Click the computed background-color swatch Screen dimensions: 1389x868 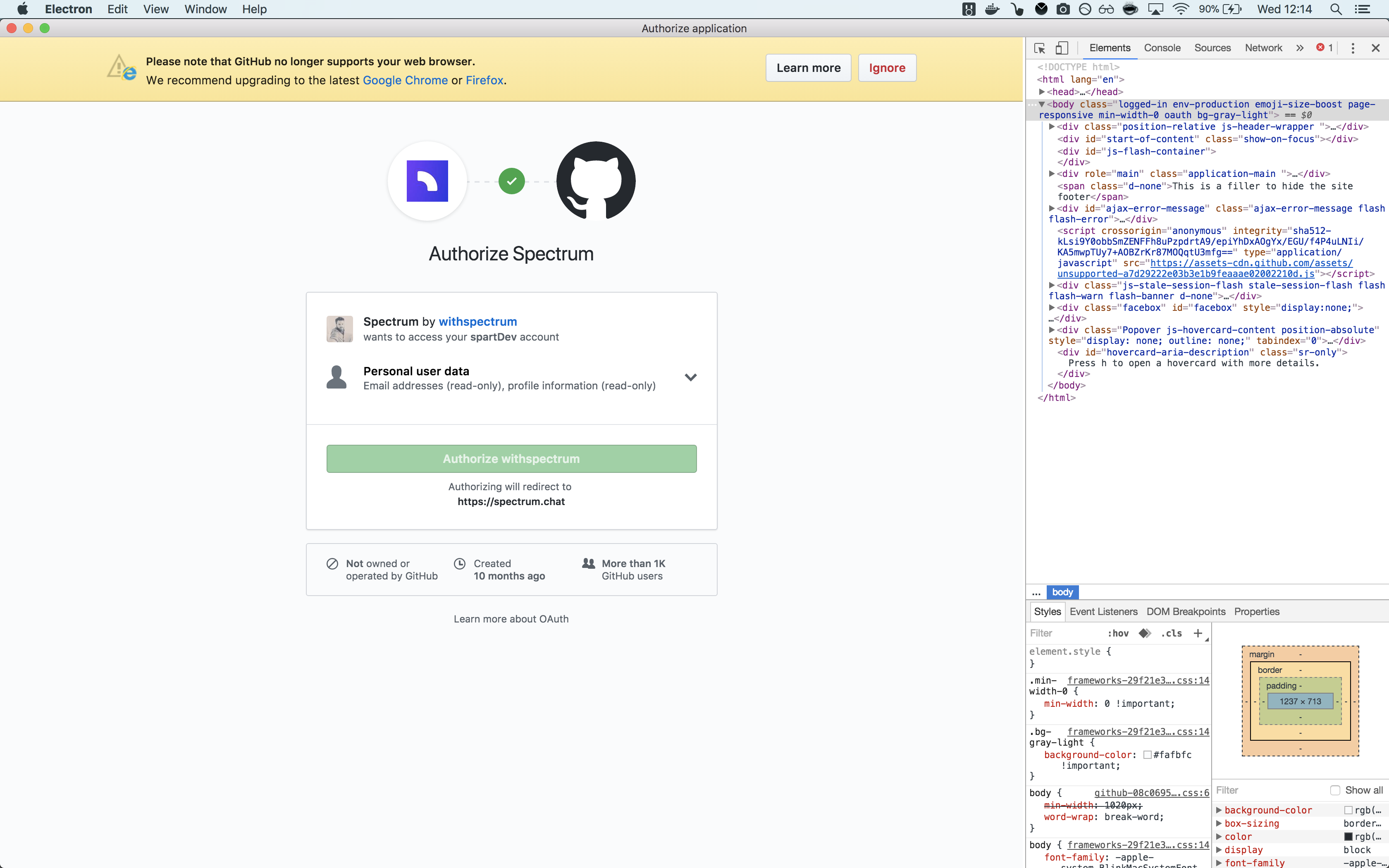[1348, 810]
